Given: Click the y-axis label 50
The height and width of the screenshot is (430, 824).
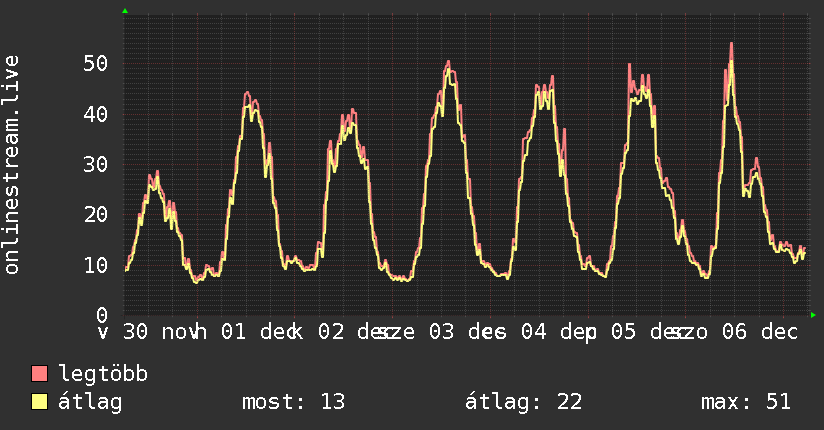Looking at the screenshot, I should 95,64.
